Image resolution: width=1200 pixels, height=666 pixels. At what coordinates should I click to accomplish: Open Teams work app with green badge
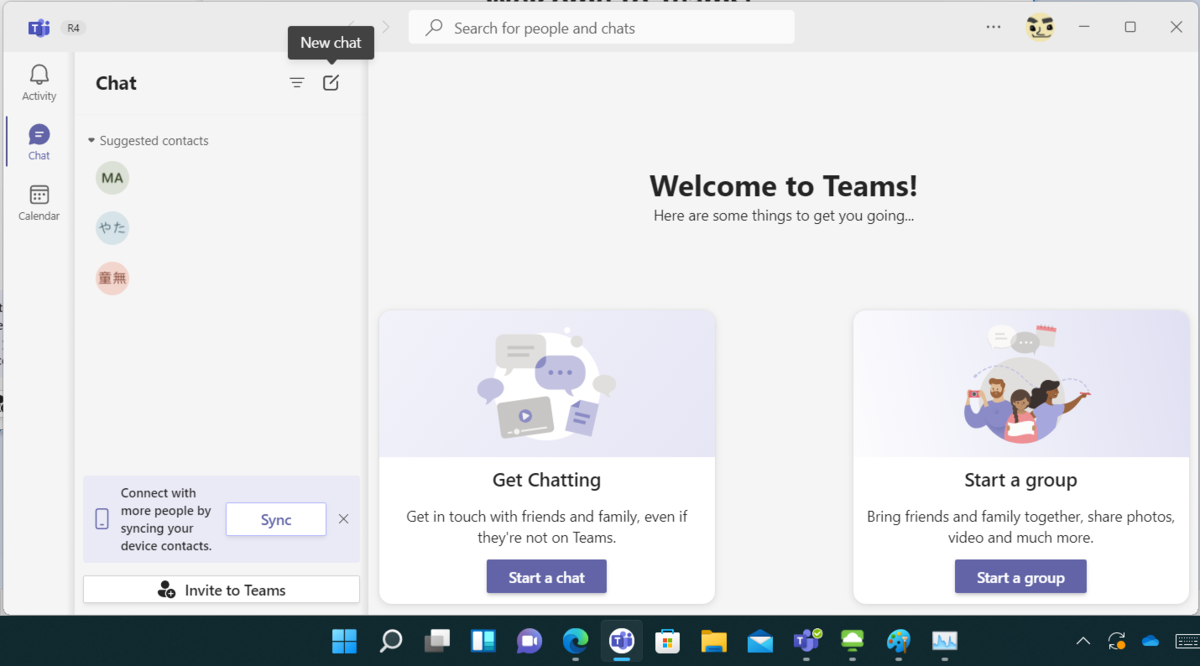pos(806,641)
